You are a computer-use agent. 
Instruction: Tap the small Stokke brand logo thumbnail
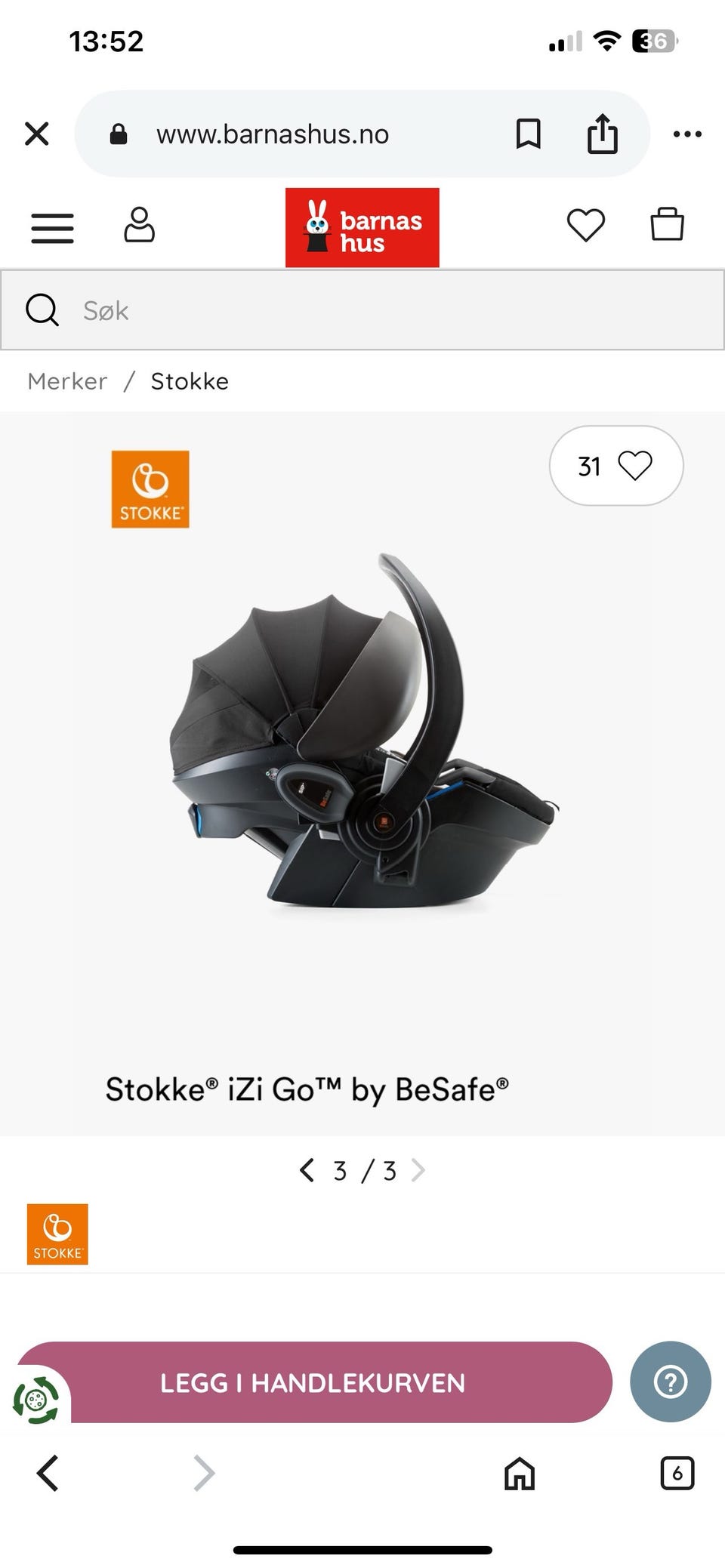(57, 1234)
